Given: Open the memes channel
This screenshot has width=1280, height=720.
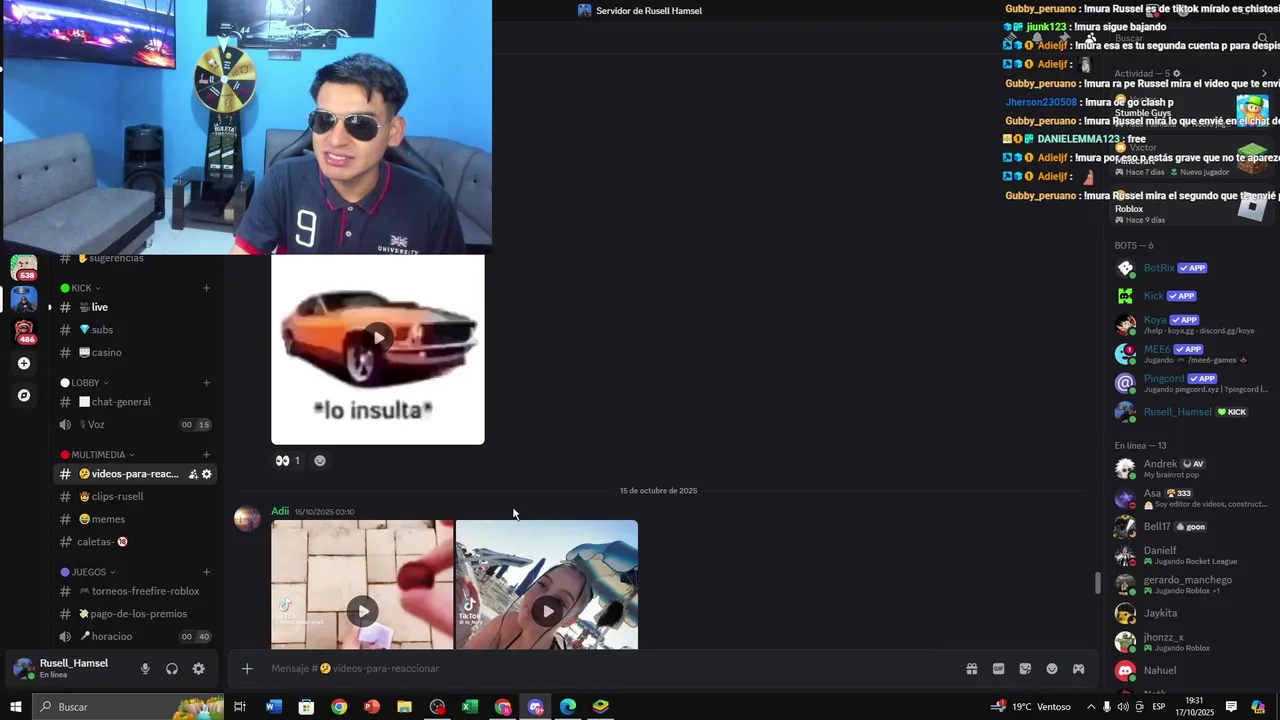Looking at the screenshot, I should click(x=135, y=520).
